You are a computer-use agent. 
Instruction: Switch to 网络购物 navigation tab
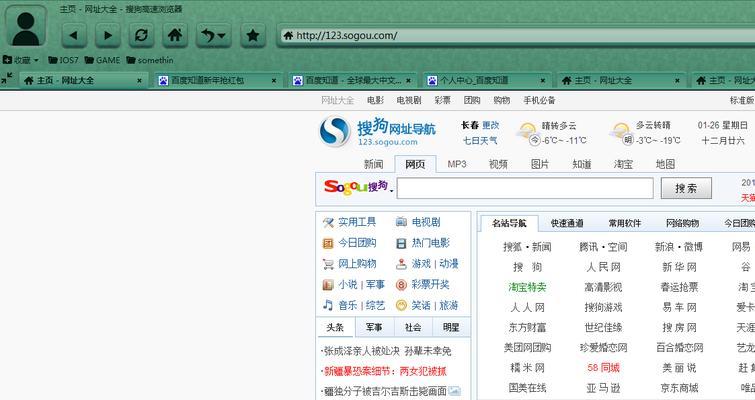click(683, 223)
